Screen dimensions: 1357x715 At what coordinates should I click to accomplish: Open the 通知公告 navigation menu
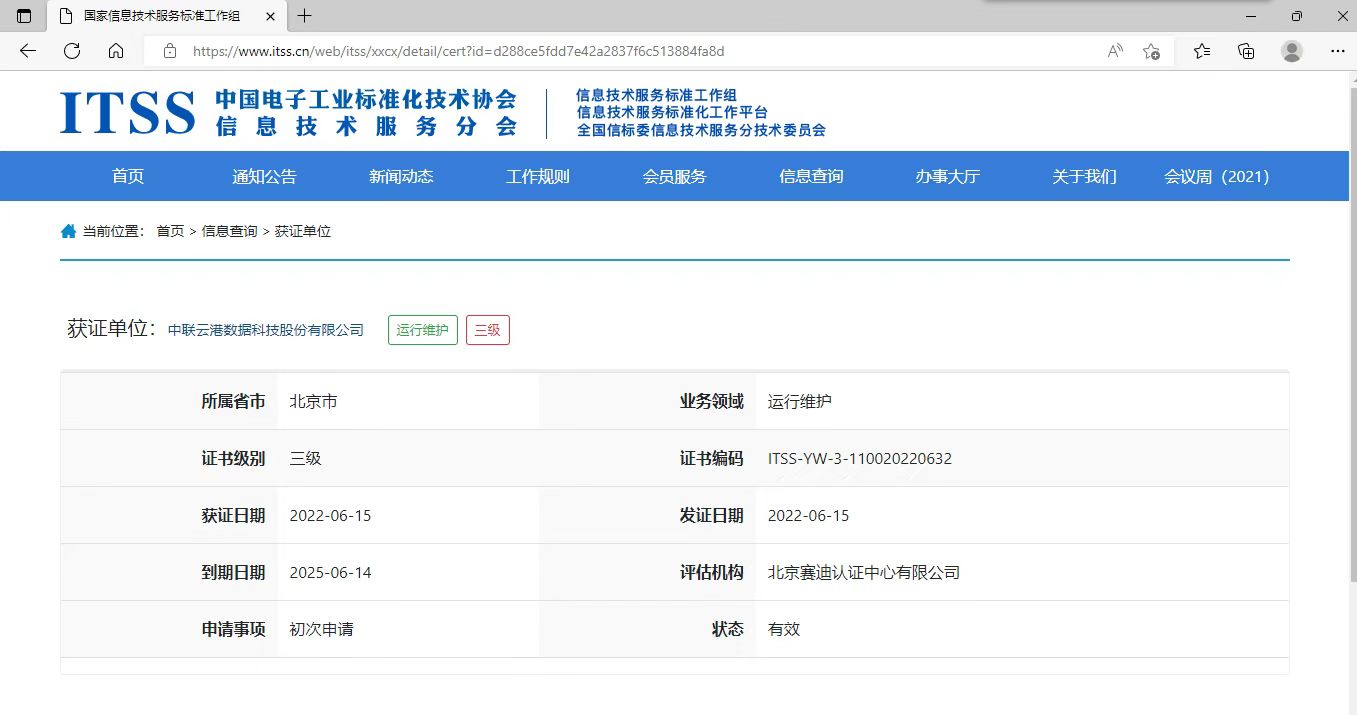click(x=265, y=176)
